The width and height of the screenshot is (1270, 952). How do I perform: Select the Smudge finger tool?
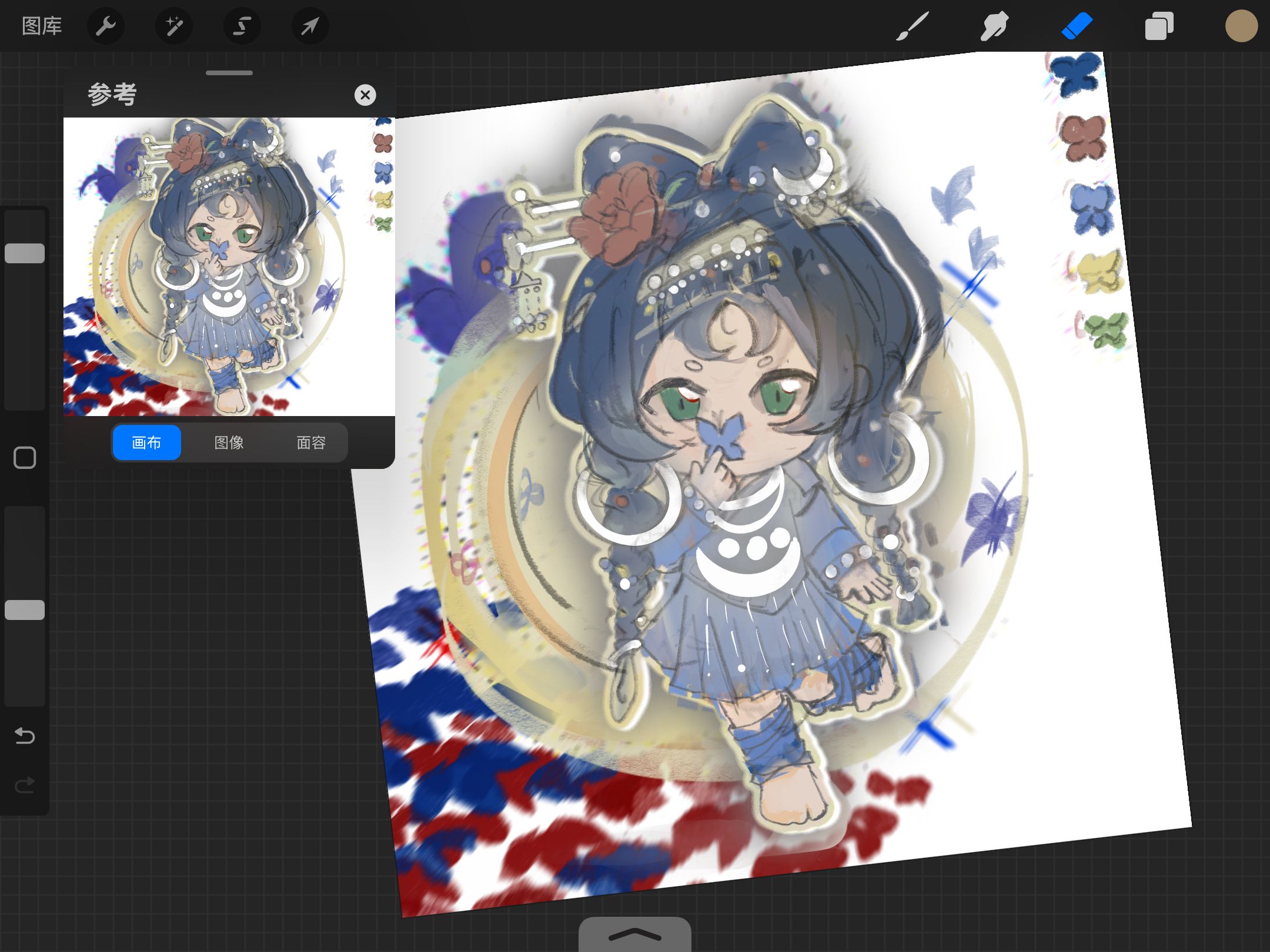coord(994,26)
